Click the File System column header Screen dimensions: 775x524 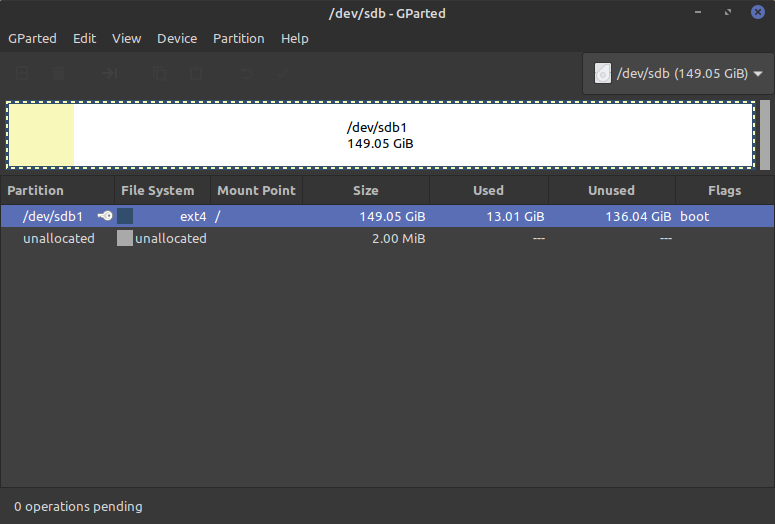tap(163, 190)
